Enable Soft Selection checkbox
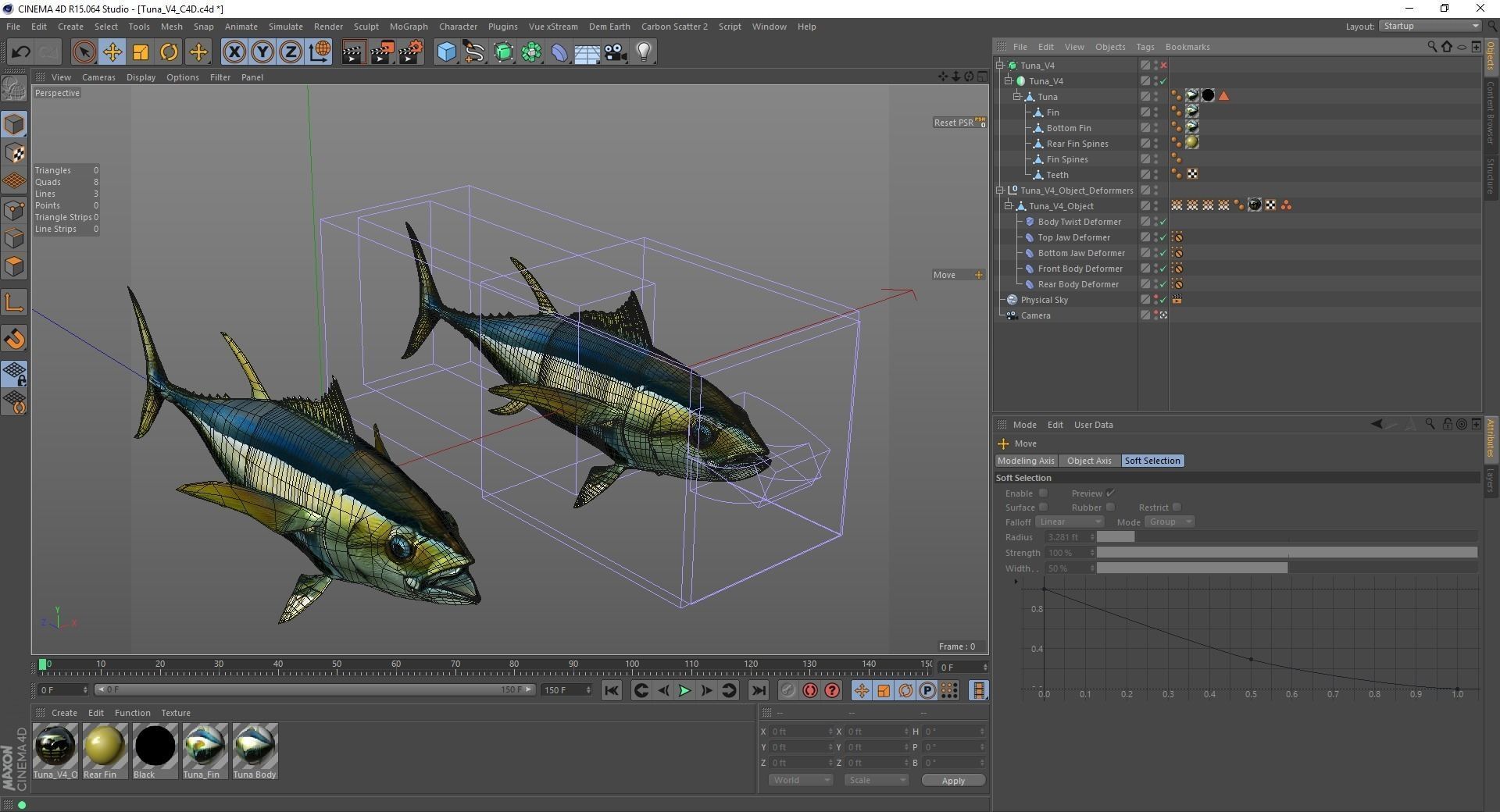Viewport: 1500px width, 812px height. [x=1043, y=493]
